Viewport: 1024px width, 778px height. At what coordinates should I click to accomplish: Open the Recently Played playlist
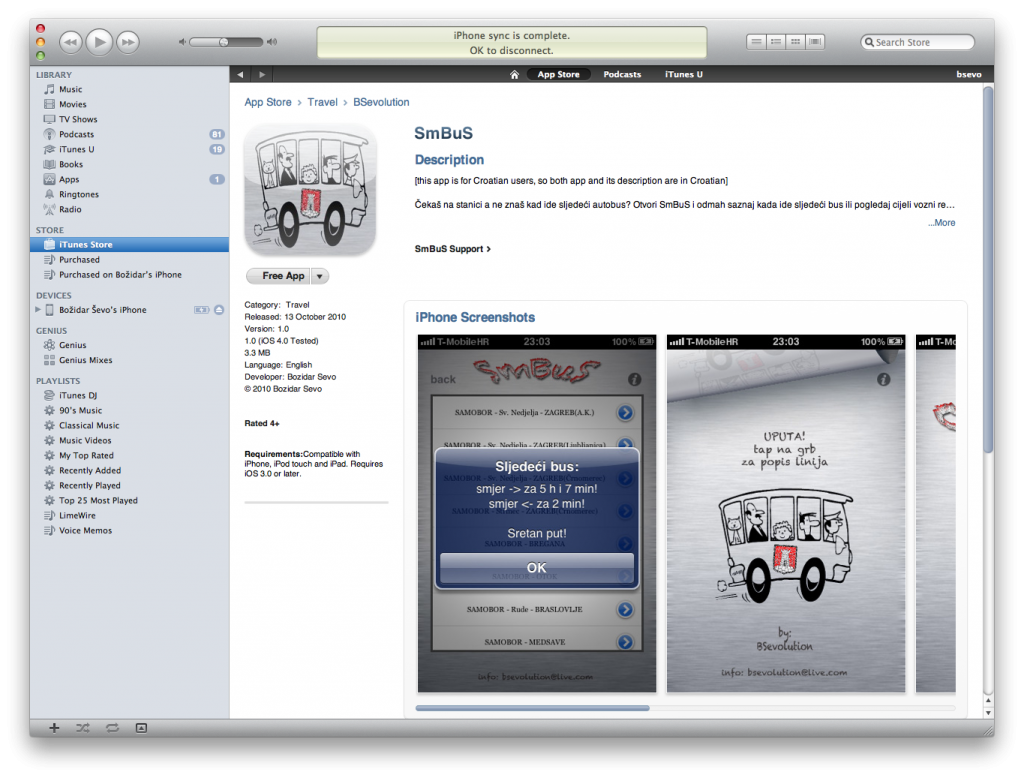pyautogui.click(x=129, y=486)
